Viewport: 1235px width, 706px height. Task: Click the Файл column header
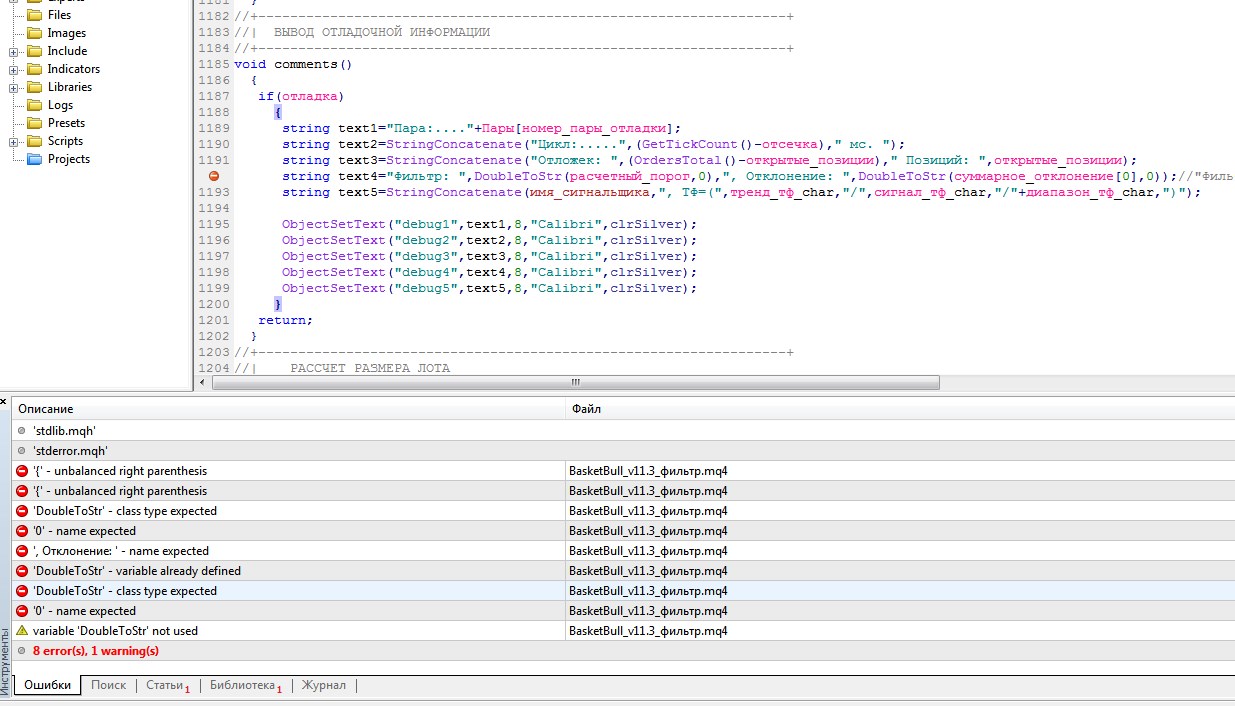(585, 409)
